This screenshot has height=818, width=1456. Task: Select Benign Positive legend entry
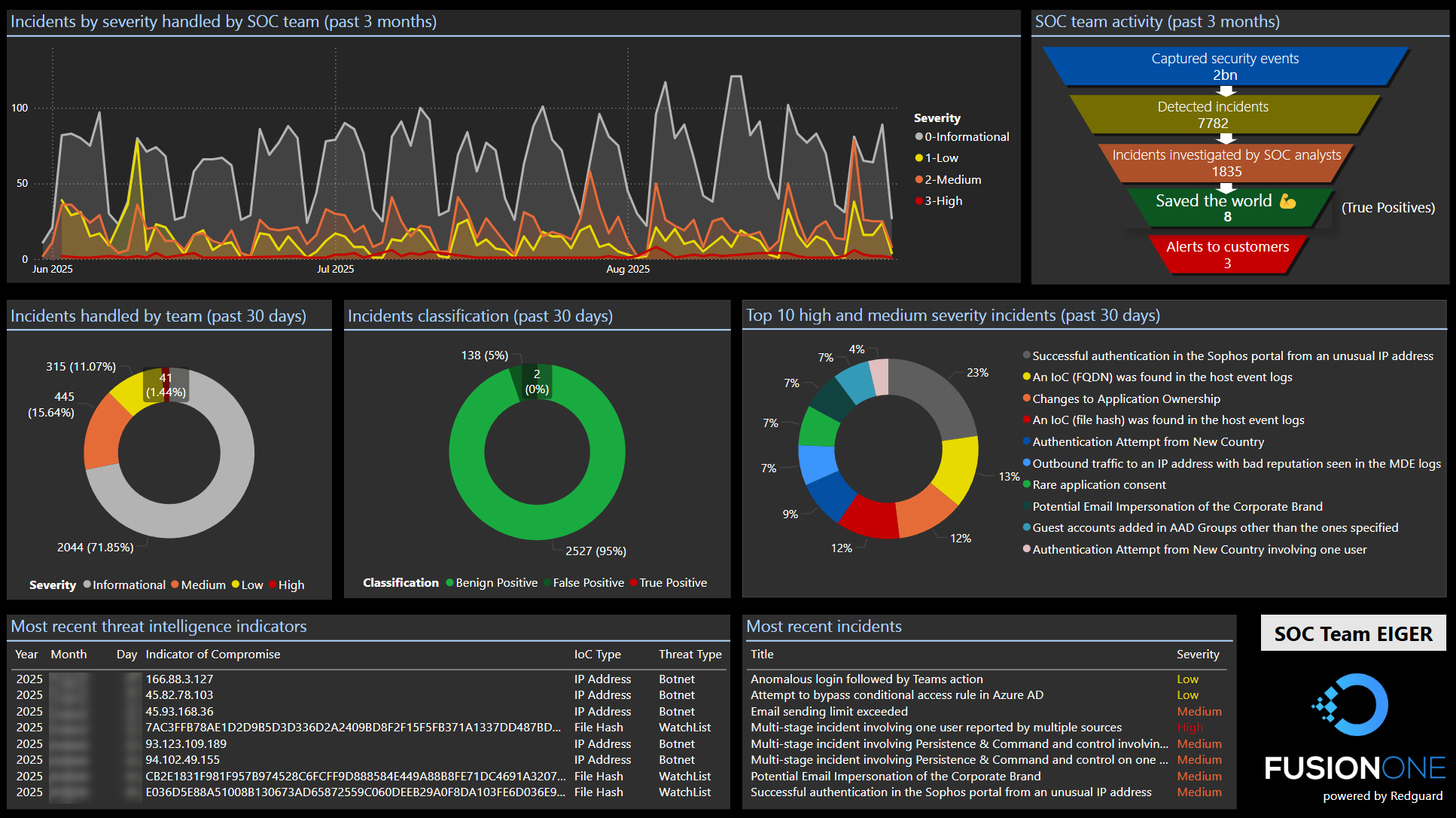coord(496,583)
